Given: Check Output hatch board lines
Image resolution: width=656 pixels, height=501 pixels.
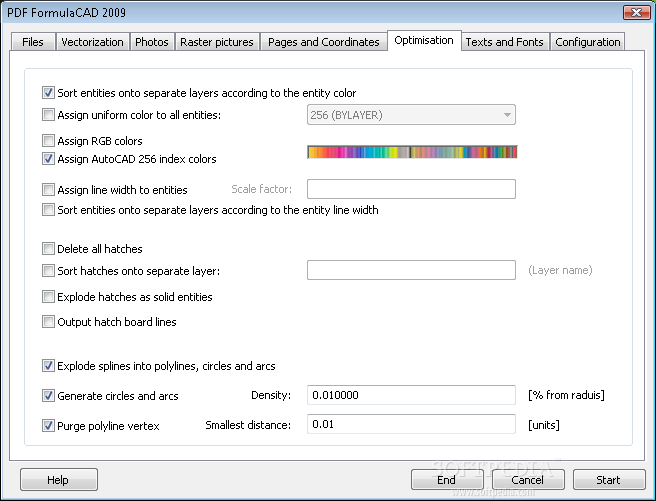Looking at the screenshot, I should (x=48, y=322).
